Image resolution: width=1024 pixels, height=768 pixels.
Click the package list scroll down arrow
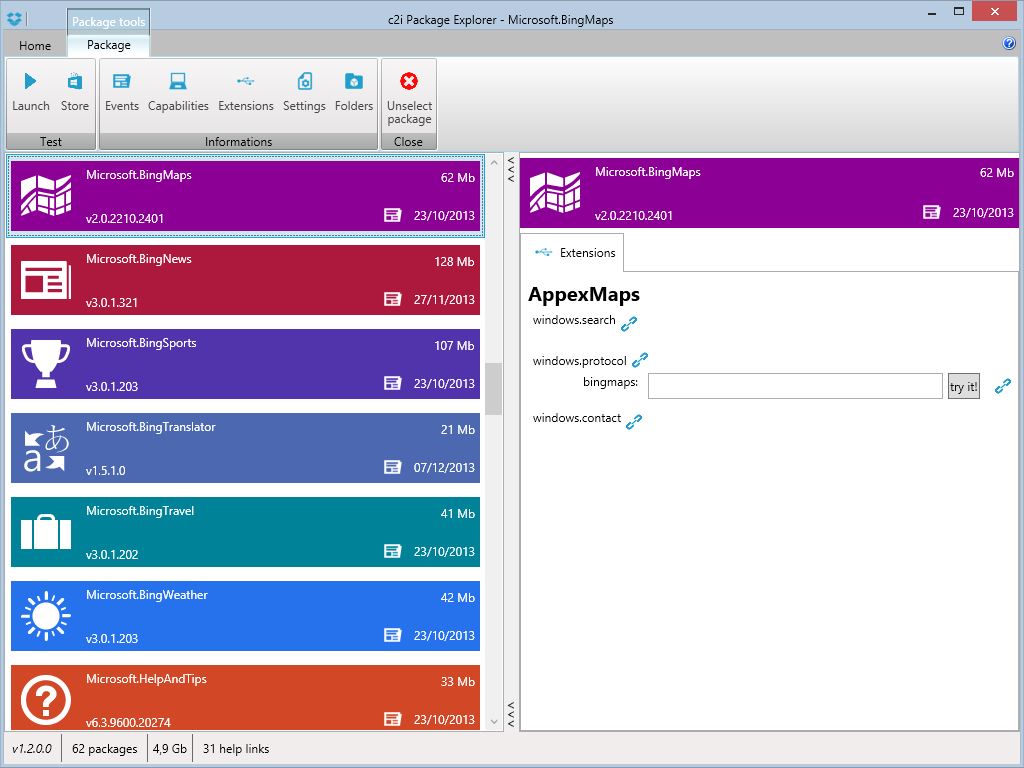click(494, 722)
